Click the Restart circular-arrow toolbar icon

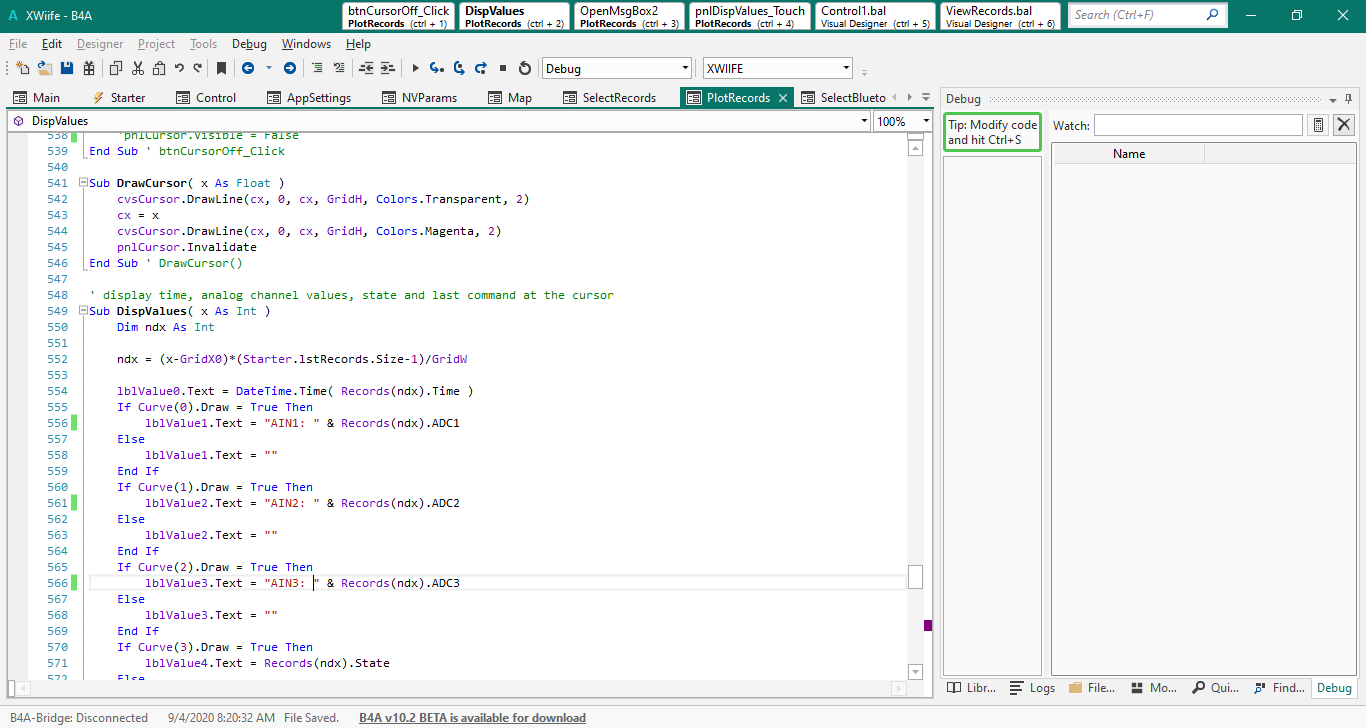point(525,69)
